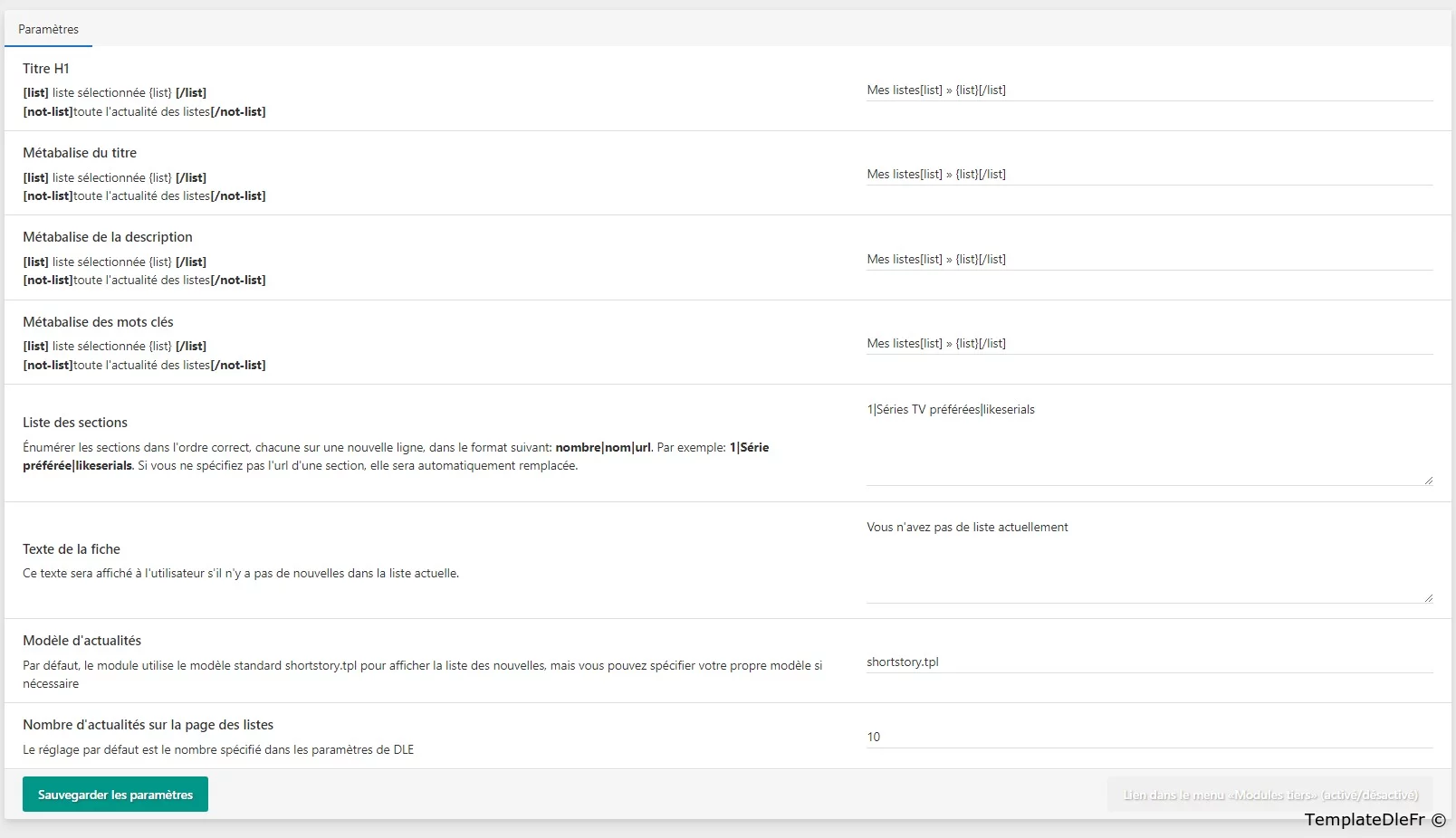Image resolution: width=1456 pixels, height=838 pixels.
Task: Click the Nombre d'actualités field showing 10
Action: 1148,737
